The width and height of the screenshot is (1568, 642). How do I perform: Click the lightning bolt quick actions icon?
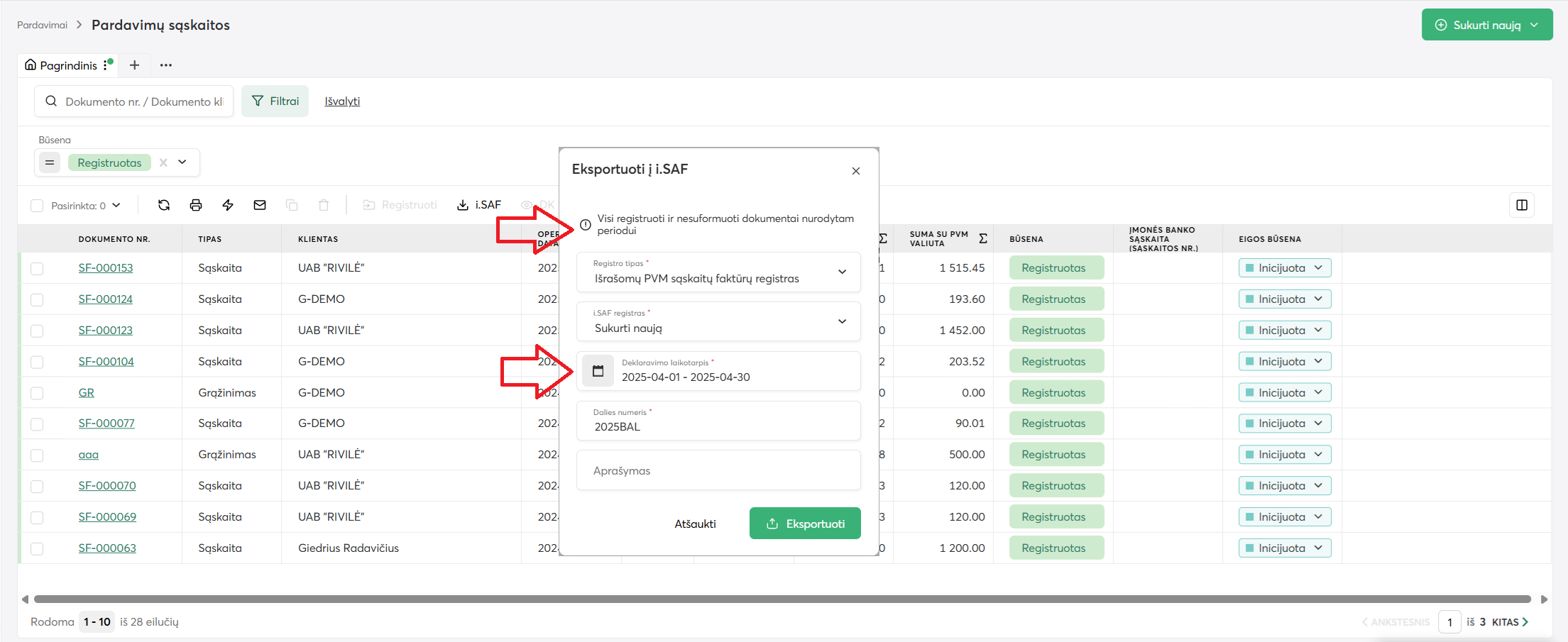[x=228, y=205]
